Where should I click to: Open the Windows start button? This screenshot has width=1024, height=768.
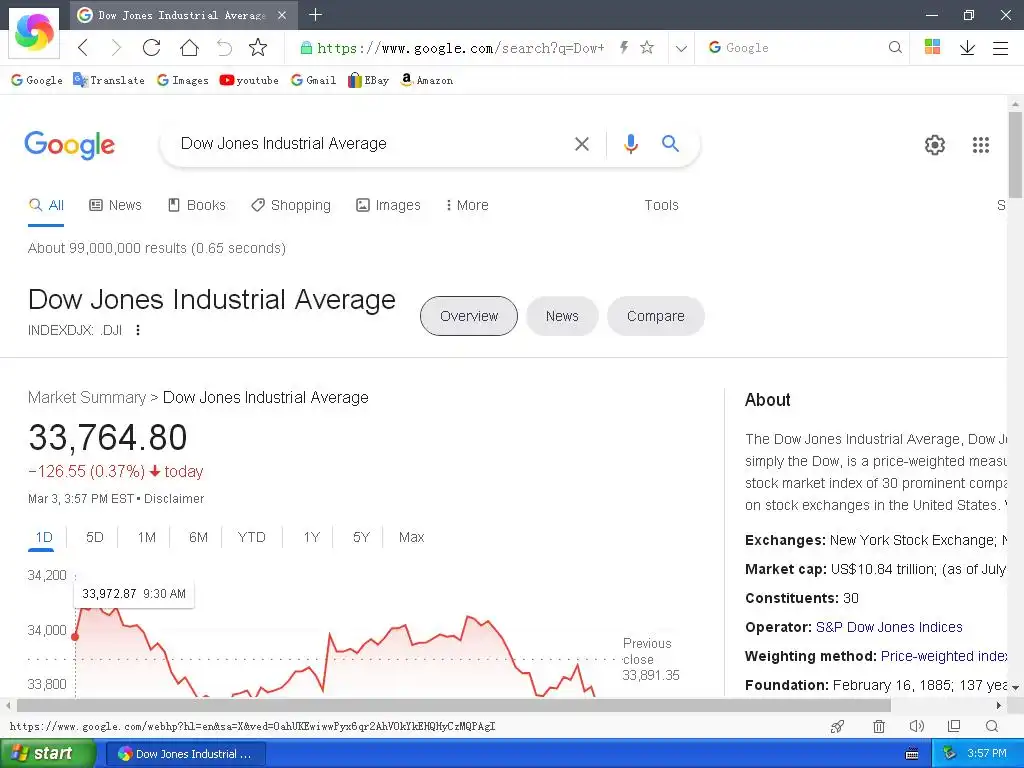[x=46, y=754]
